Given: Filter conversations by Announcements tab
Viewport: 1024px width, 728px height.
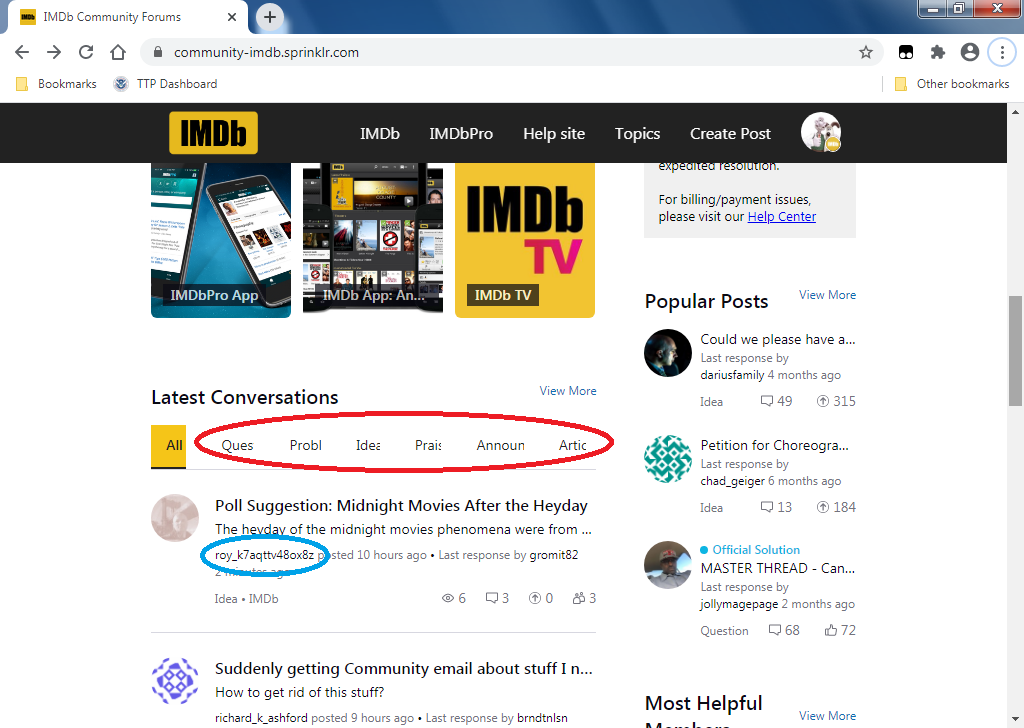Looking at the screenshot, I should click(x=500, y=446).
